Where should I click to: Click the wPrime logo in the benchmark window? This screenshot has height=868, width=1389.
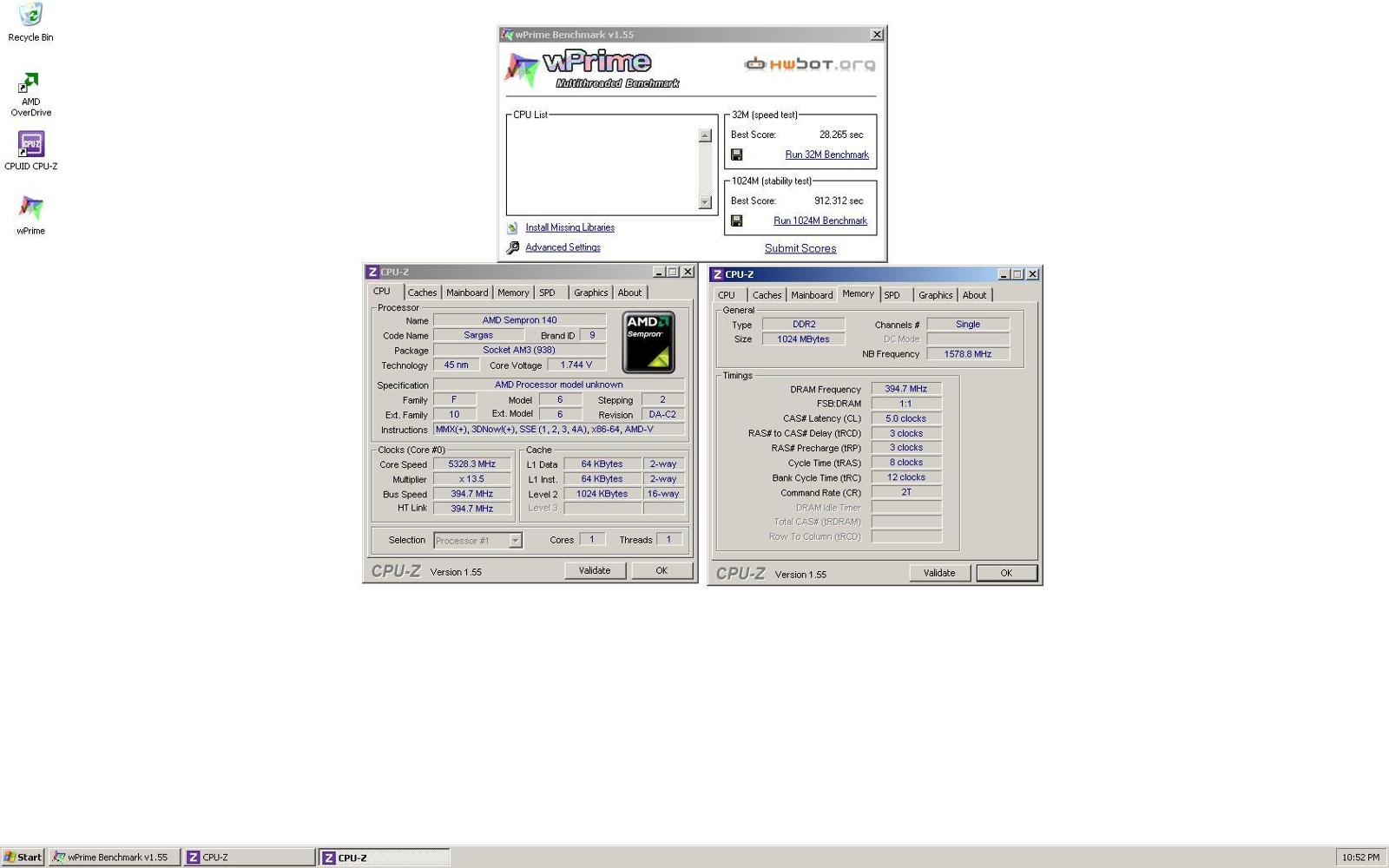[x=592, y=69]
